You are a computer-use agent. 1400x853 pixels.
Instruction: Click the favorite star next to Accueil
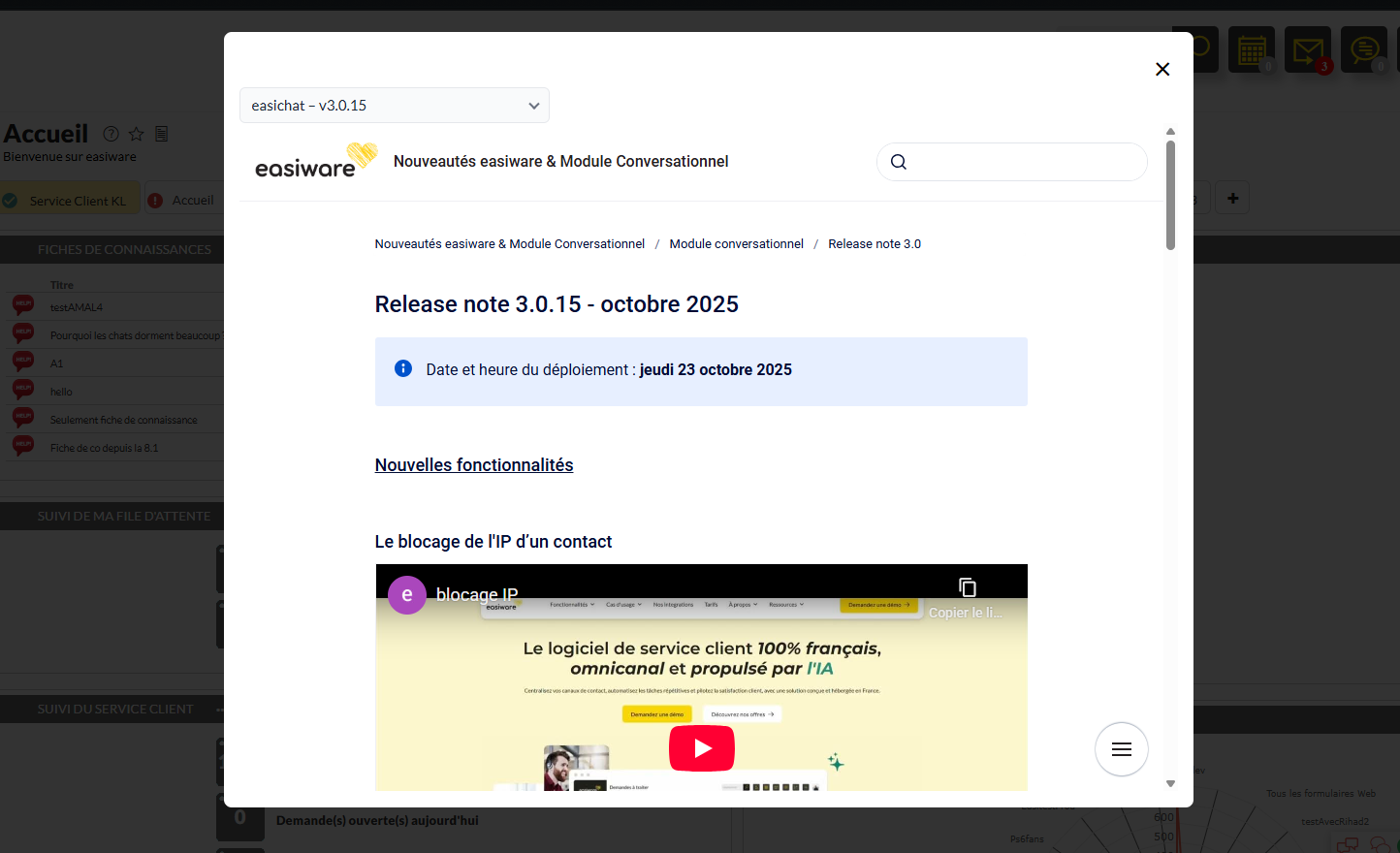pyautogui.click(x=137, y=134)
